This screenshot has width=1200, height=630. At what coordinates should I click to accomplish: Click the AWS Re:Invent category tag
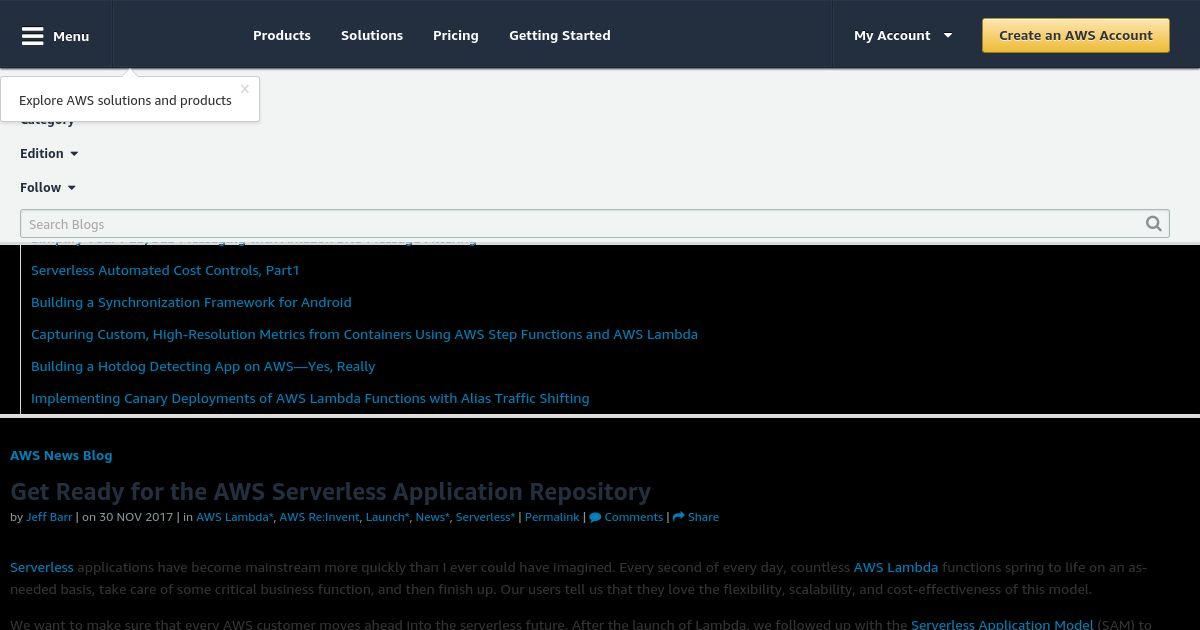click(320, 517)
